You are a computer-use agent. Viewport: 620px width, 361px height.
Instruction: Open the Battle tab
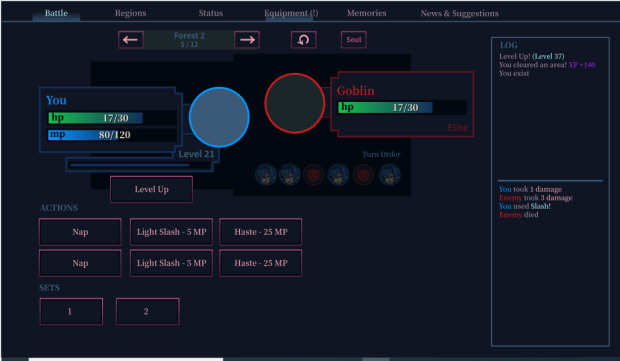(x=56, y=13)
